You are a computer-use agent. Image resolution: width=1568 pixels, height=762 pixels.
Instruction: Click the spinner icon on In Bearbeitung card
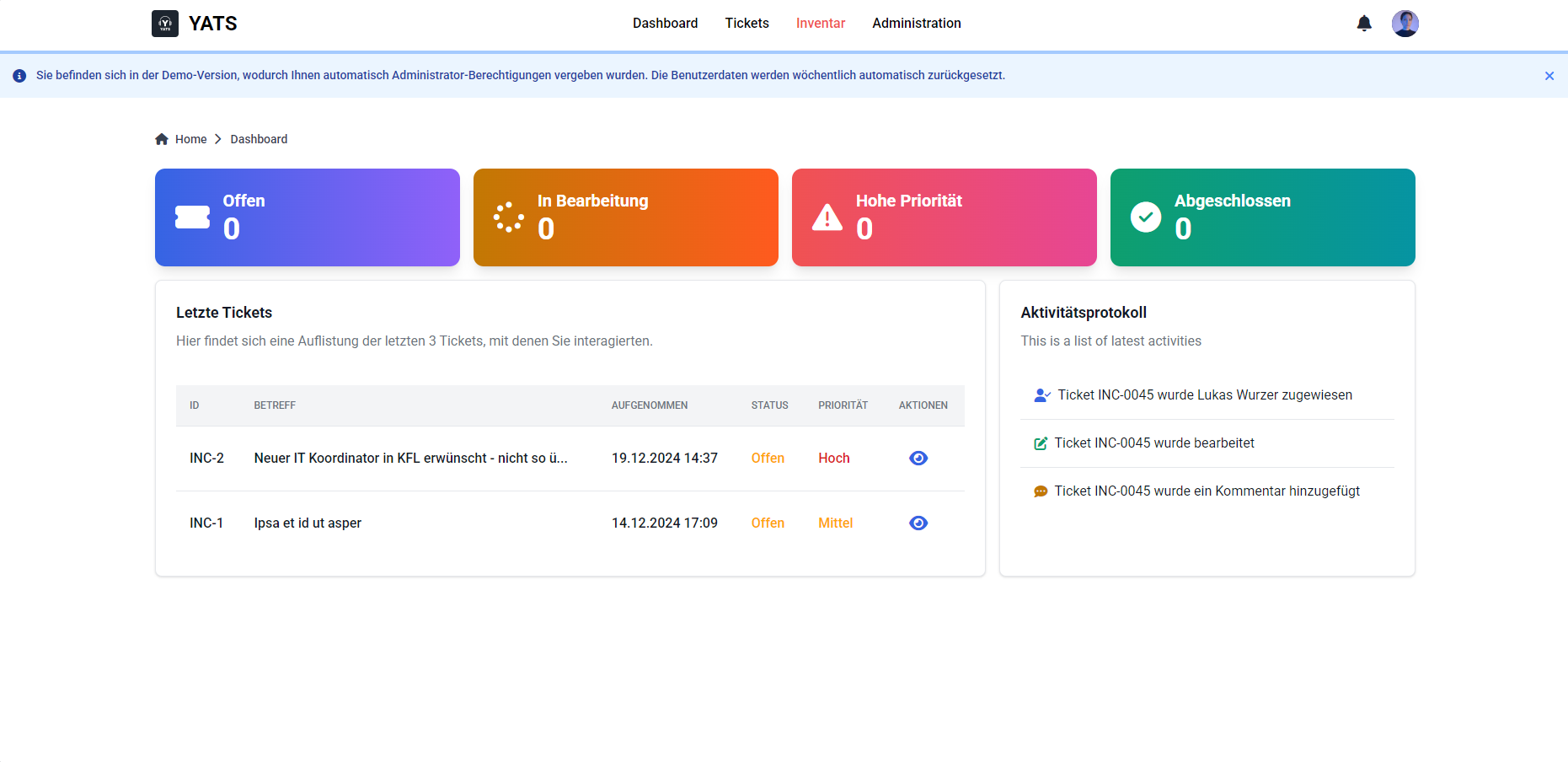(x=509, y=217)
